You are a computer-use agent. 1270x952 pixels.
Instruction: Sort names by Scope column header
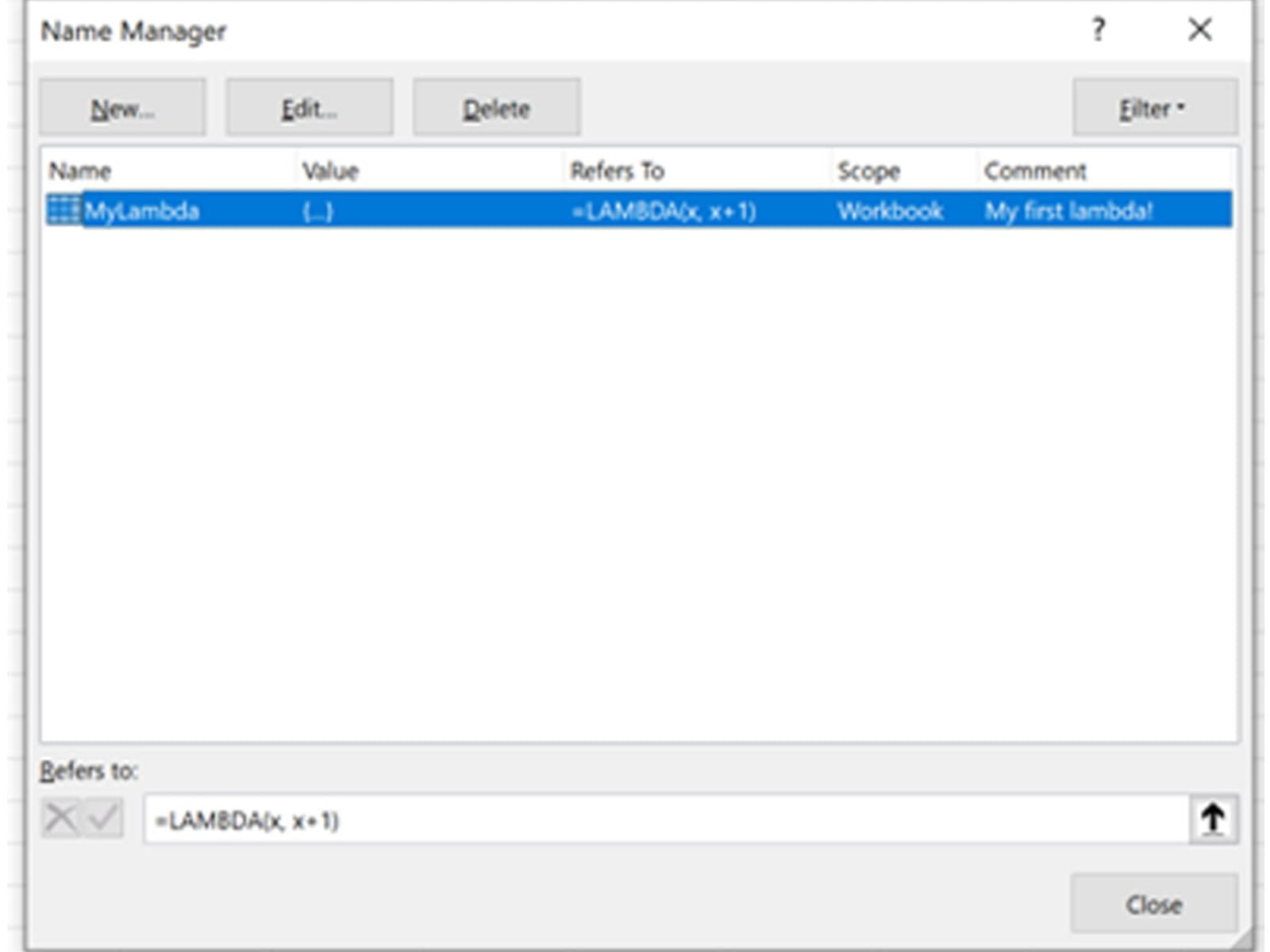point(868,171)
